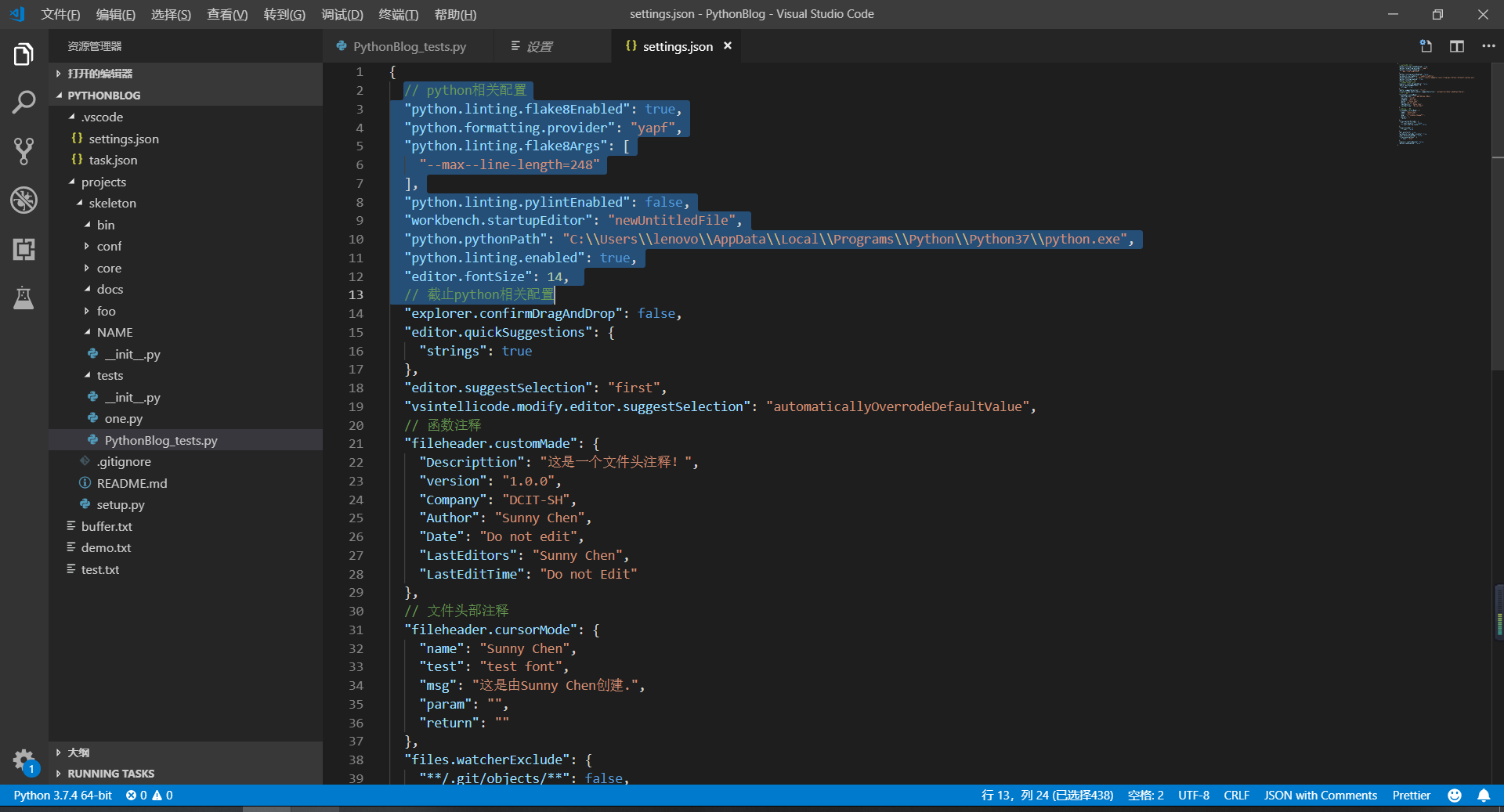Open Source Control view
Image resolution: width=1504 pixels, height=812 pixels.
click(x=23, y=151)
